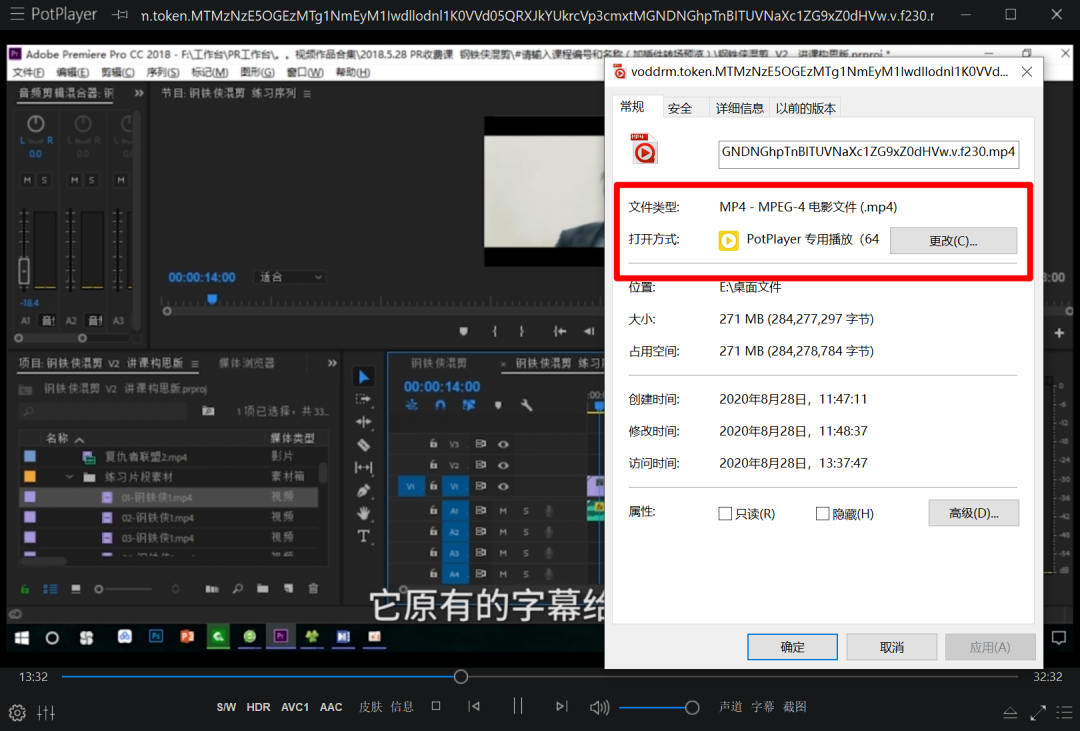Open the PotPlayer file eject icon
This screenshot has height=731, width=1080.
pos(1010,712)
